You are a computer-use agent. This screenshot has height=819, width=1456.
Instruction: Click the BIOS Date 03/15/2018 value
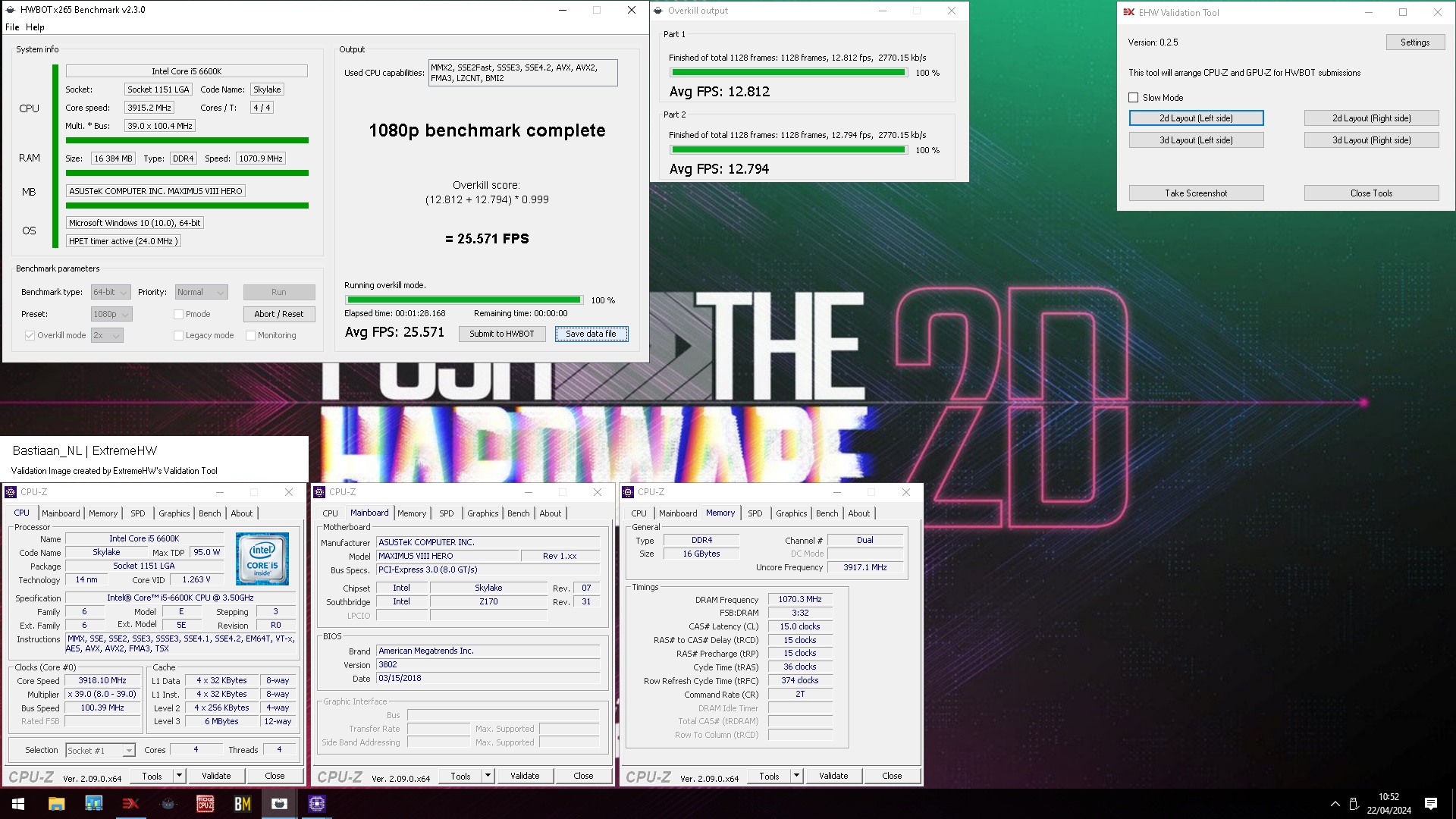pyautogui.click(x=488, y=679)
